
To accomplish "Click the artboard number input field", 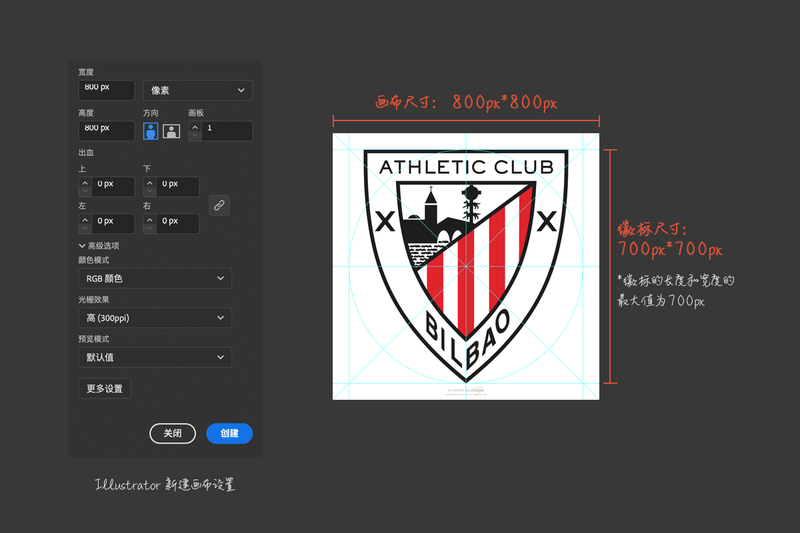I will [226, 131].
